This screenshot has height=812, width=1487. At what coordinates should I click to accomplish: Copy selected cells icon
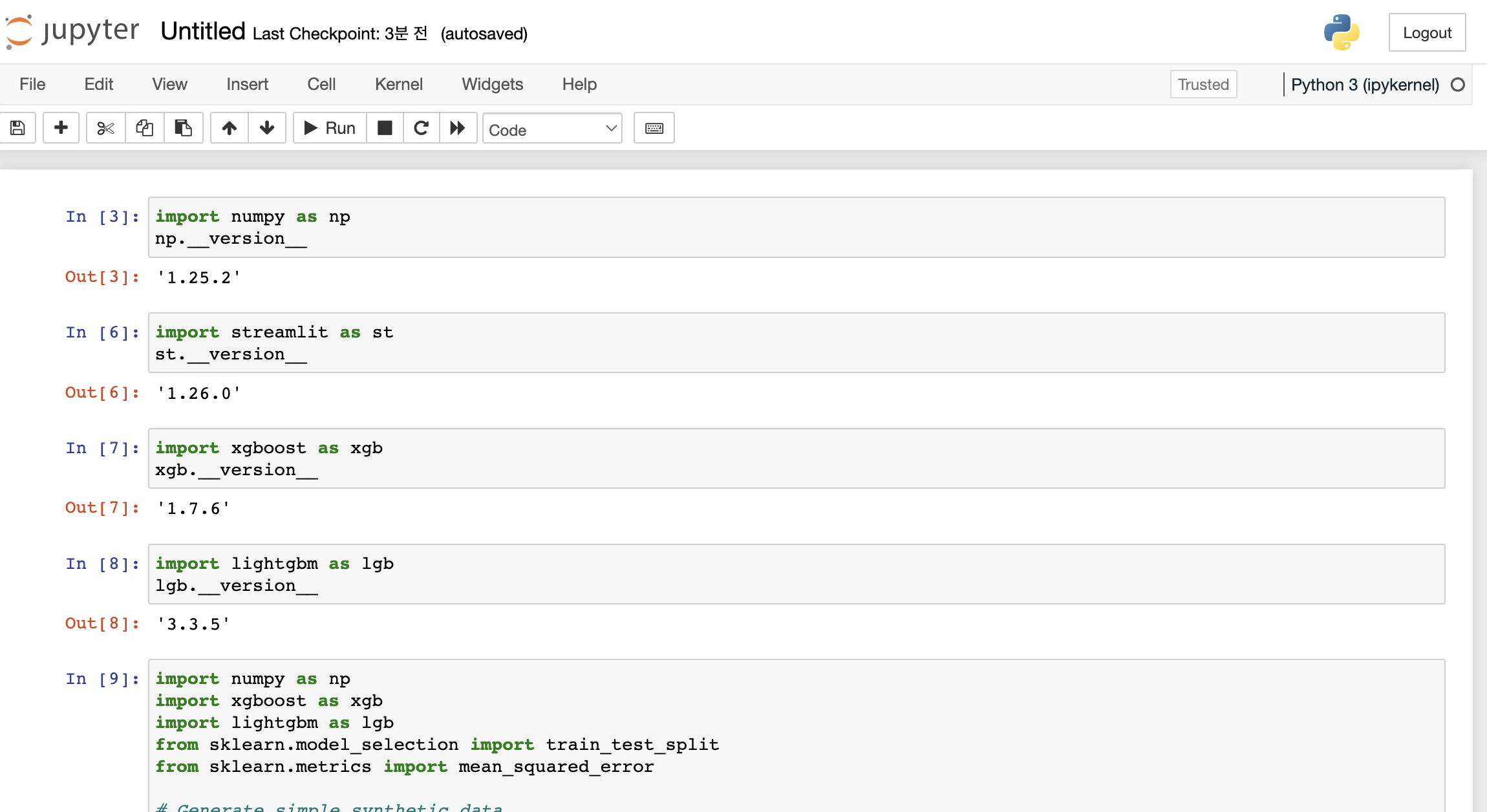(x=144, y=128)
